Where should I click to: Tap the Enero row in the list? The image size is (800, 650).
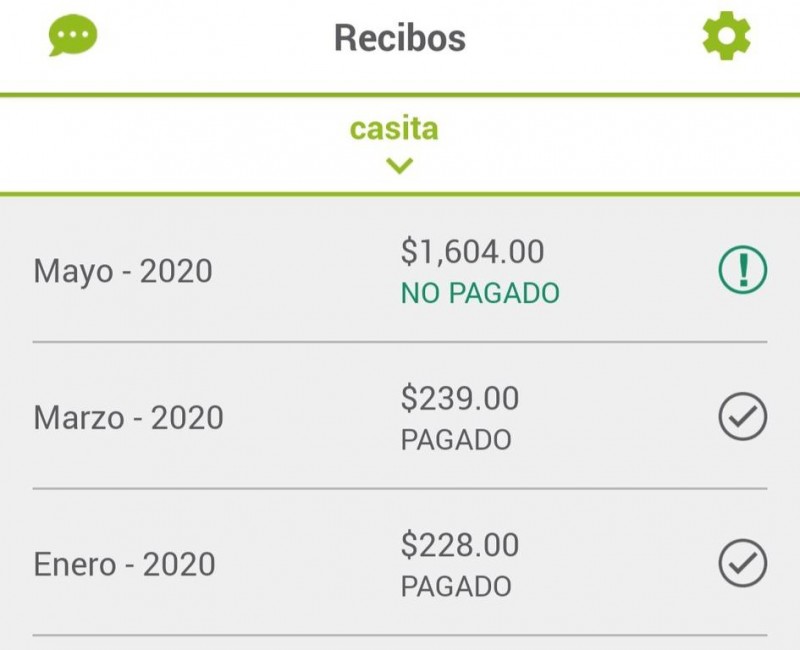400,562
